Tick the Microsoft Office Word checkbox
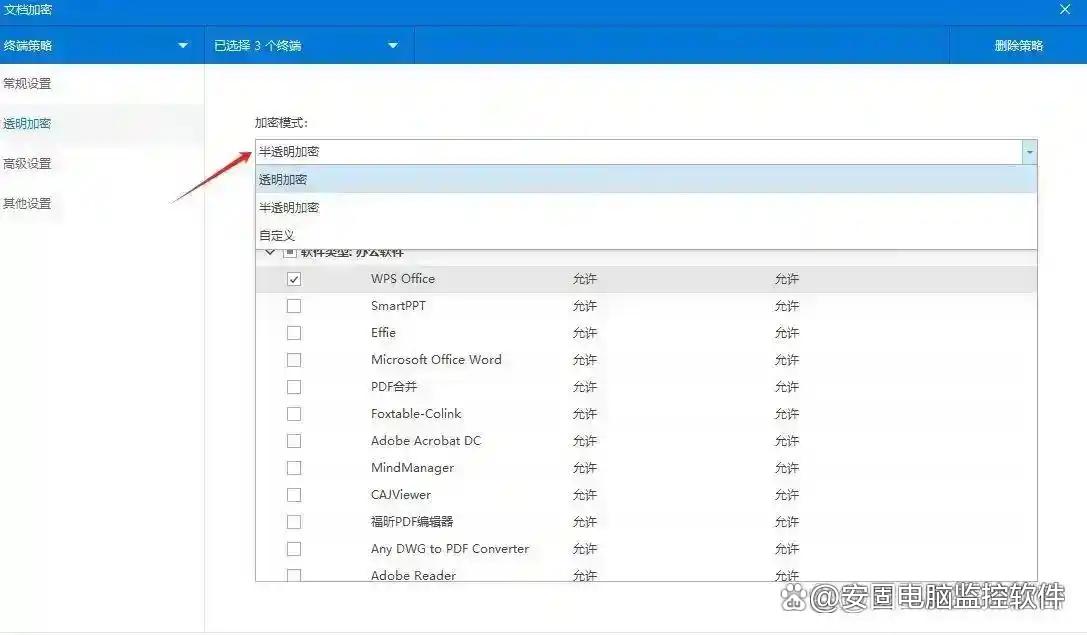1087x635 pixels. pyautogui.click(x=294, y=360)
